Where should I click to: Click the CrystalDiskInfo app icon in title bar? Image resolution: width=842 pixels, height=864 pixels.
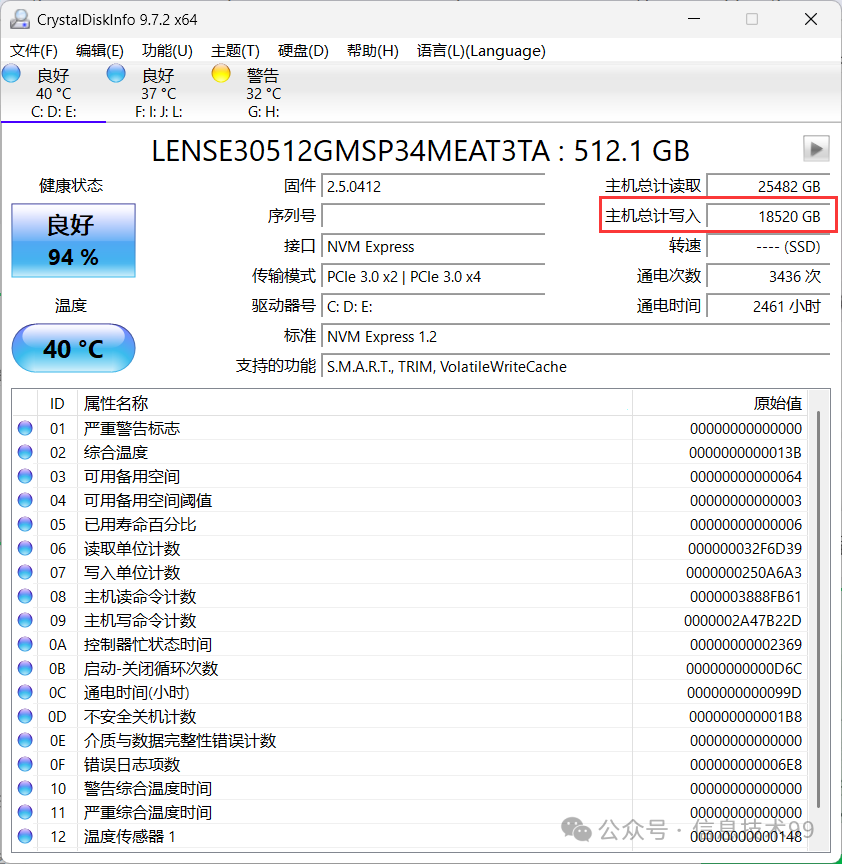[x=19, y=19]
